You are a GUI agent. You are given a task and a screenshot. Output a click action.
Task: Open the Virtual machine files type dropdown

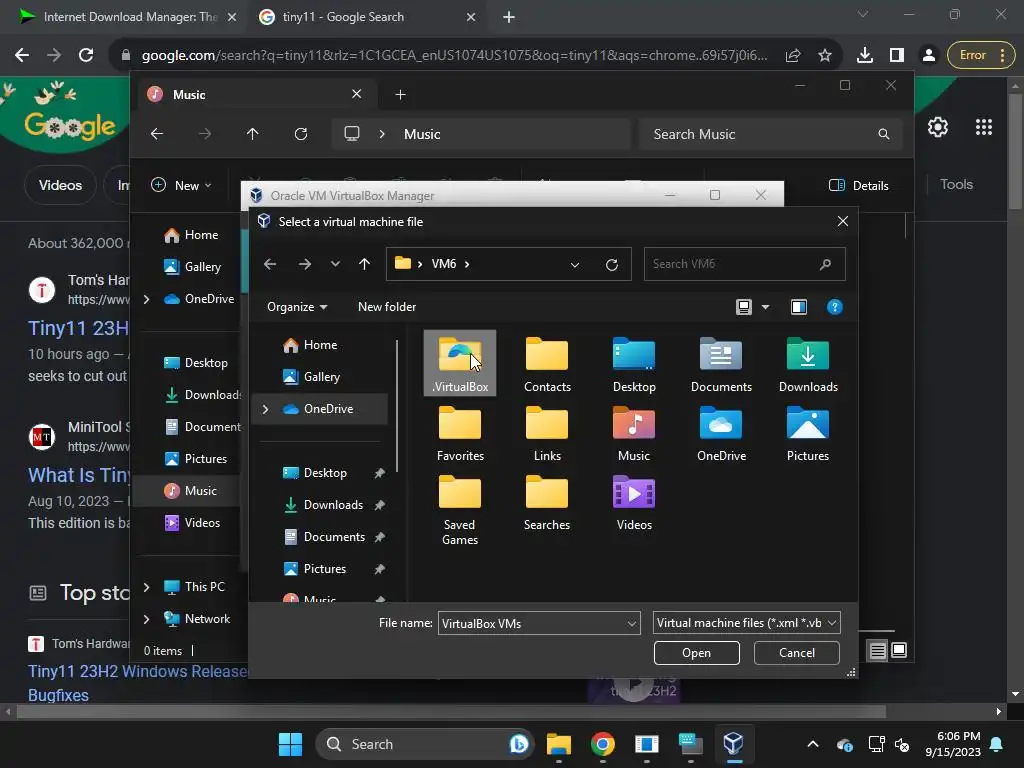click(x=746, y=623)
